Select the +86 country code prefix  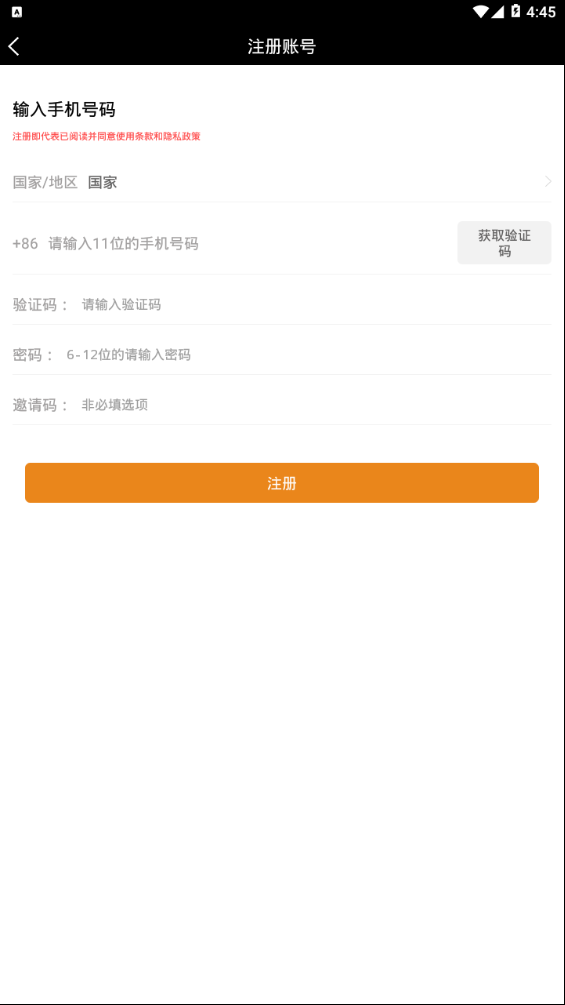point(25,244)
